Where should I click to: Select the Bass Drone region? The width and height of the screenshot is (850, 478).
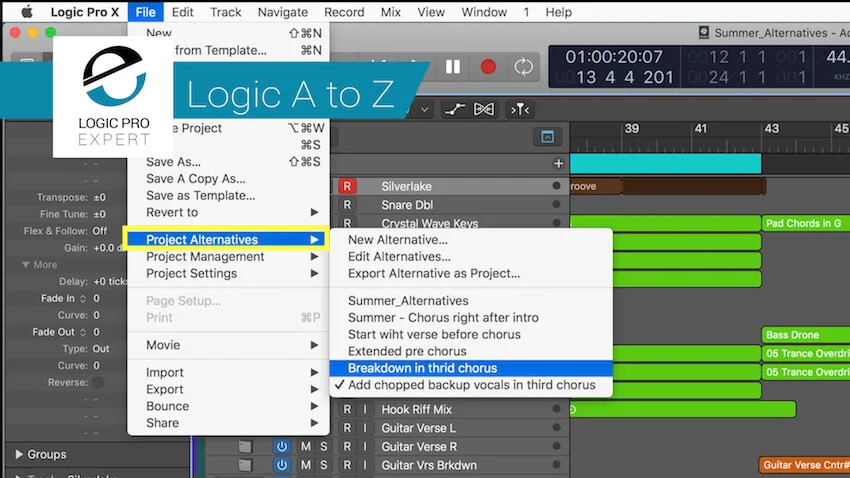(806, 335)
